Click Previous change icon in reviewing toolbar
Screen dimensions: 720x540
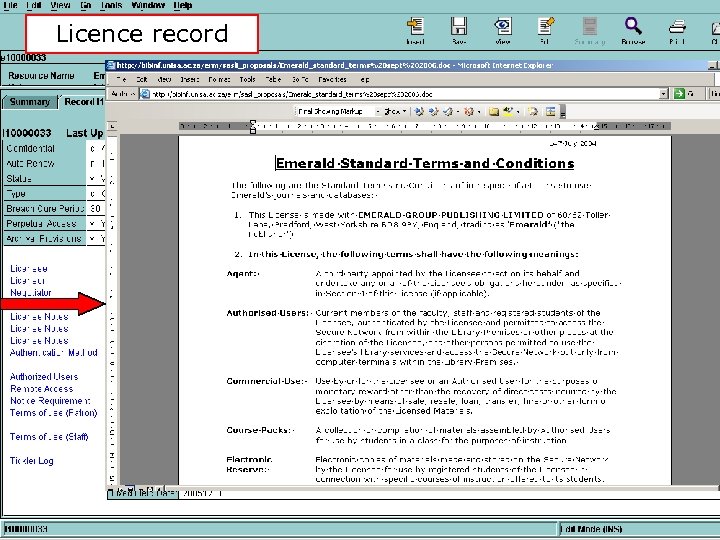[x=419, y=111]
